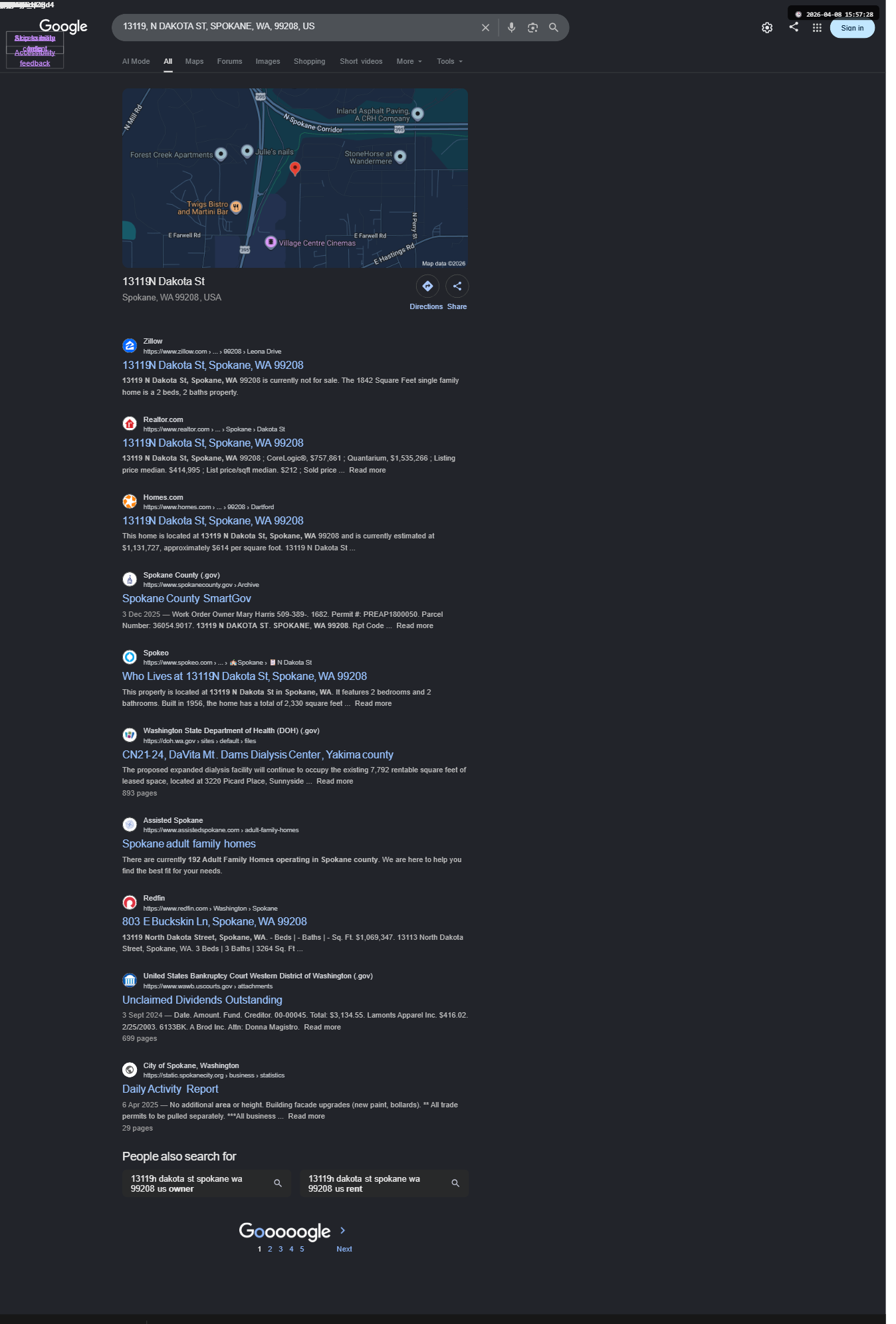Expand the More search filters dropdown
Screen dimensions: 896x1324
[409, 62]
